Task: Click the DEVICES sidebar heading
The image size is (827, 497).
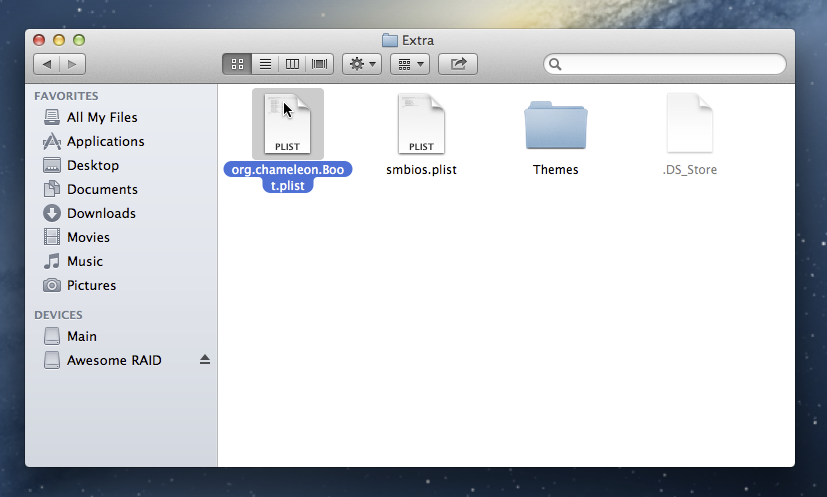Action: tap(59, 315)
